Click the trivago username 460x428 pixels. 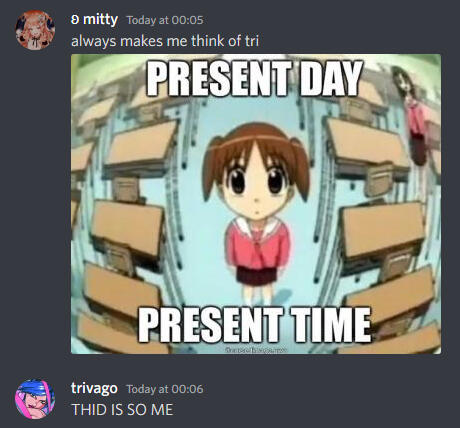click(x=94, y=388)
